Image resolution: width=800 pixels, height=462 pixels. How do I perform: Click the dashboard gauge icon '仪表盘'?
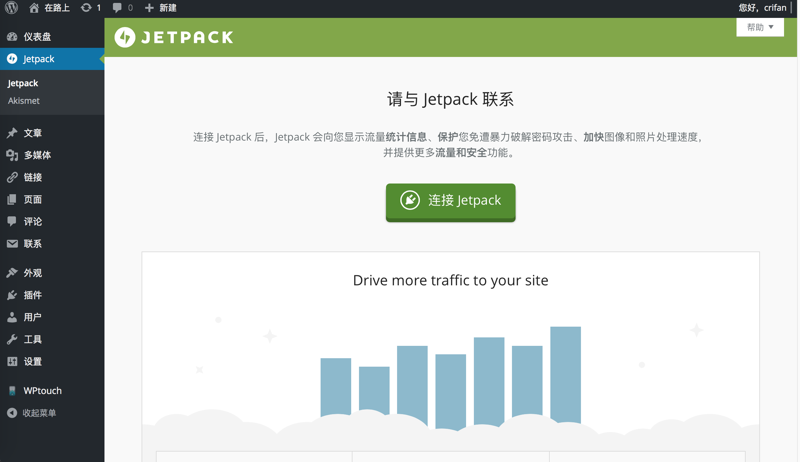pos(12,37)
